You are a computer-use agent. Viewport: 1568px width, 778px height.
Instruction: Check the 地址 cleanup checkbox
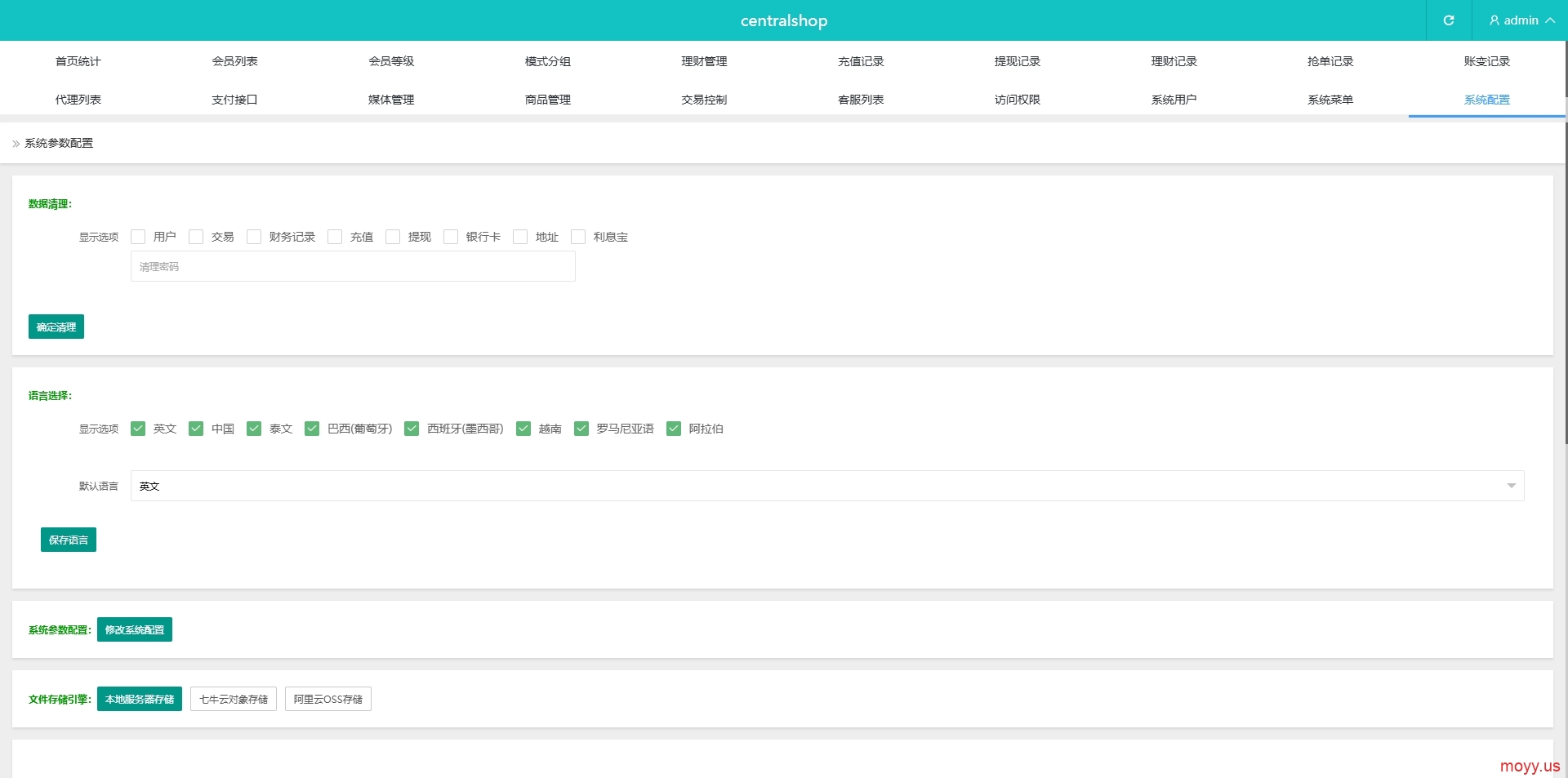pyautogui.click(x=520, y=237)
